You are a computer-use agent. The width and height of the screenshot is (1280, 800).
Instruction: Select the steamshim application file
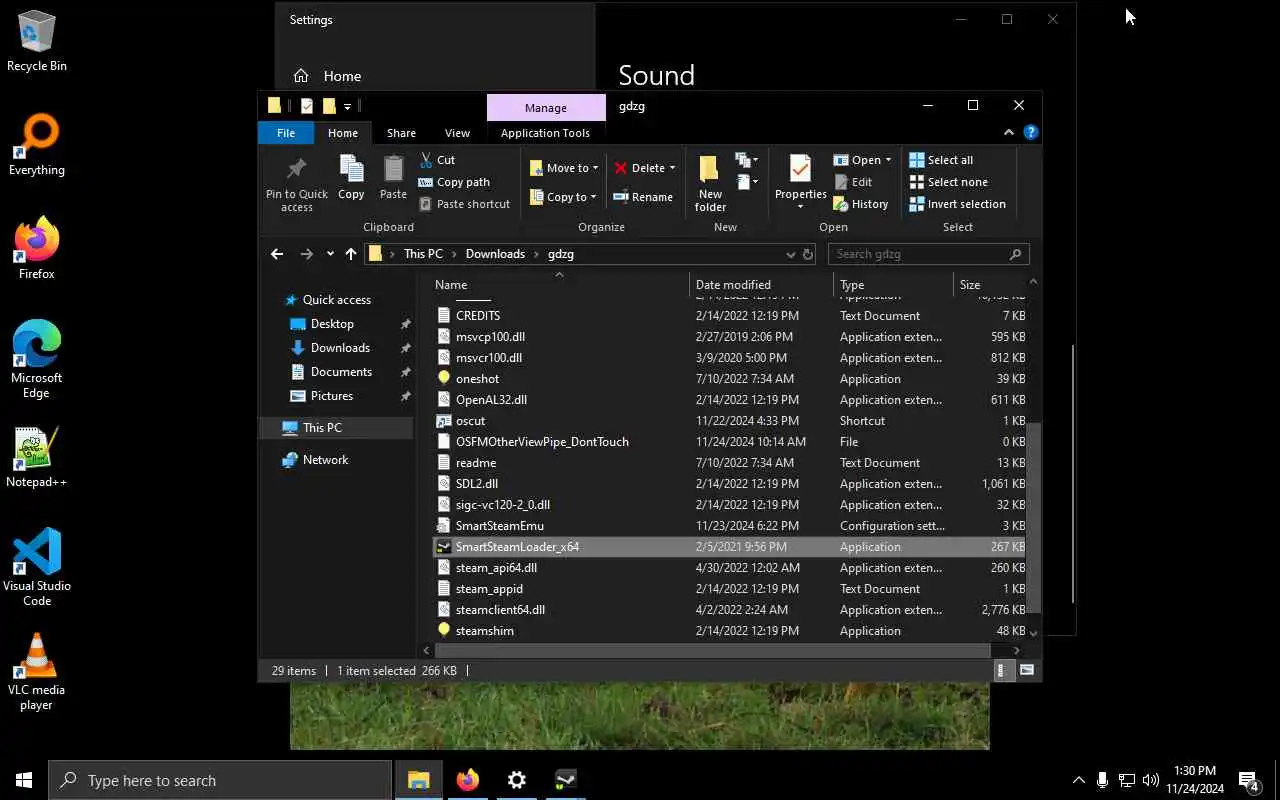point(730,631)
